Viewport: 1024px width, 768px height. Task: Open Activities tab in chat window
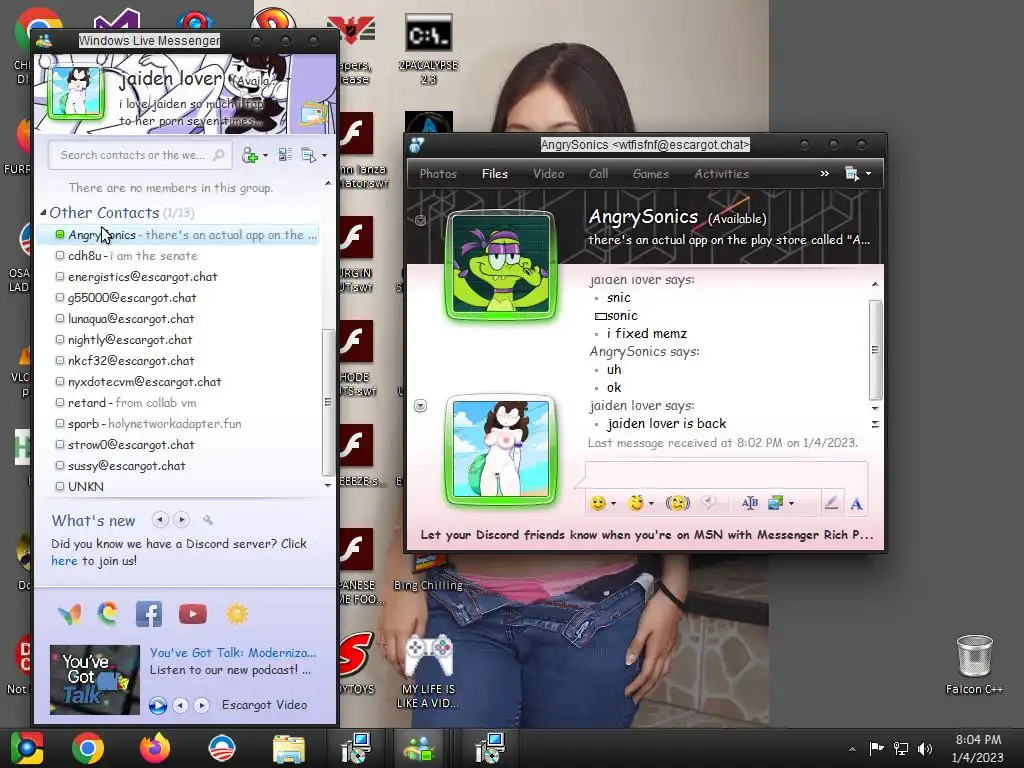721,174
